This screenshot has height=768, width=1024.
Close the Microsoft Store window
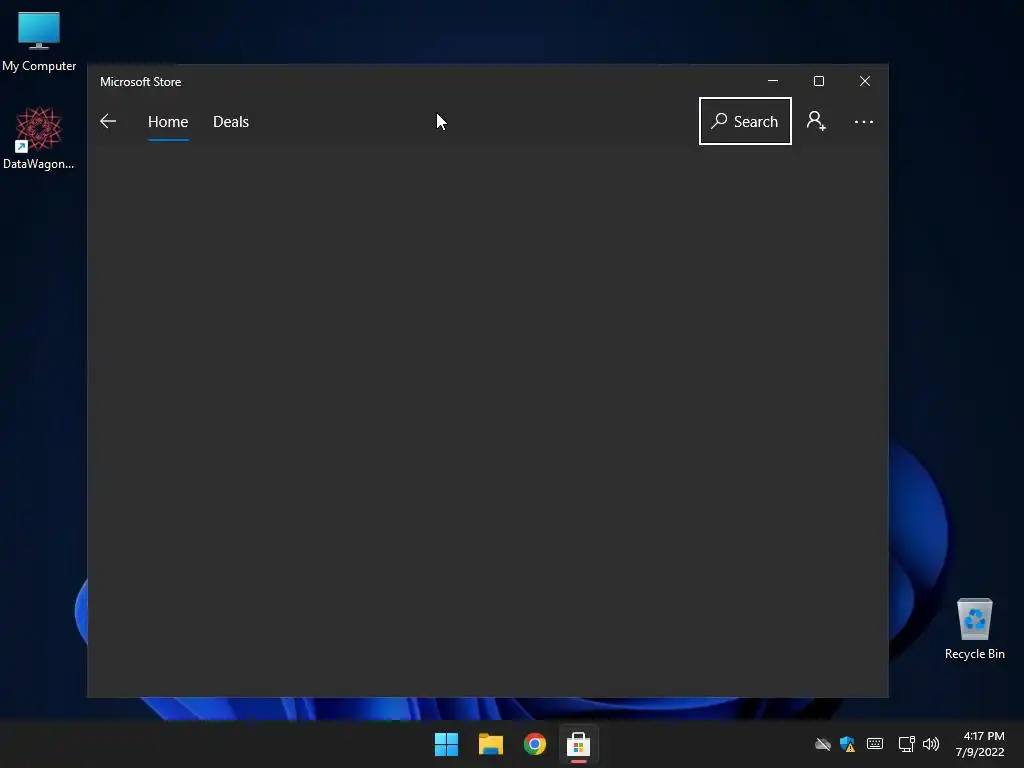pos(865,81)
